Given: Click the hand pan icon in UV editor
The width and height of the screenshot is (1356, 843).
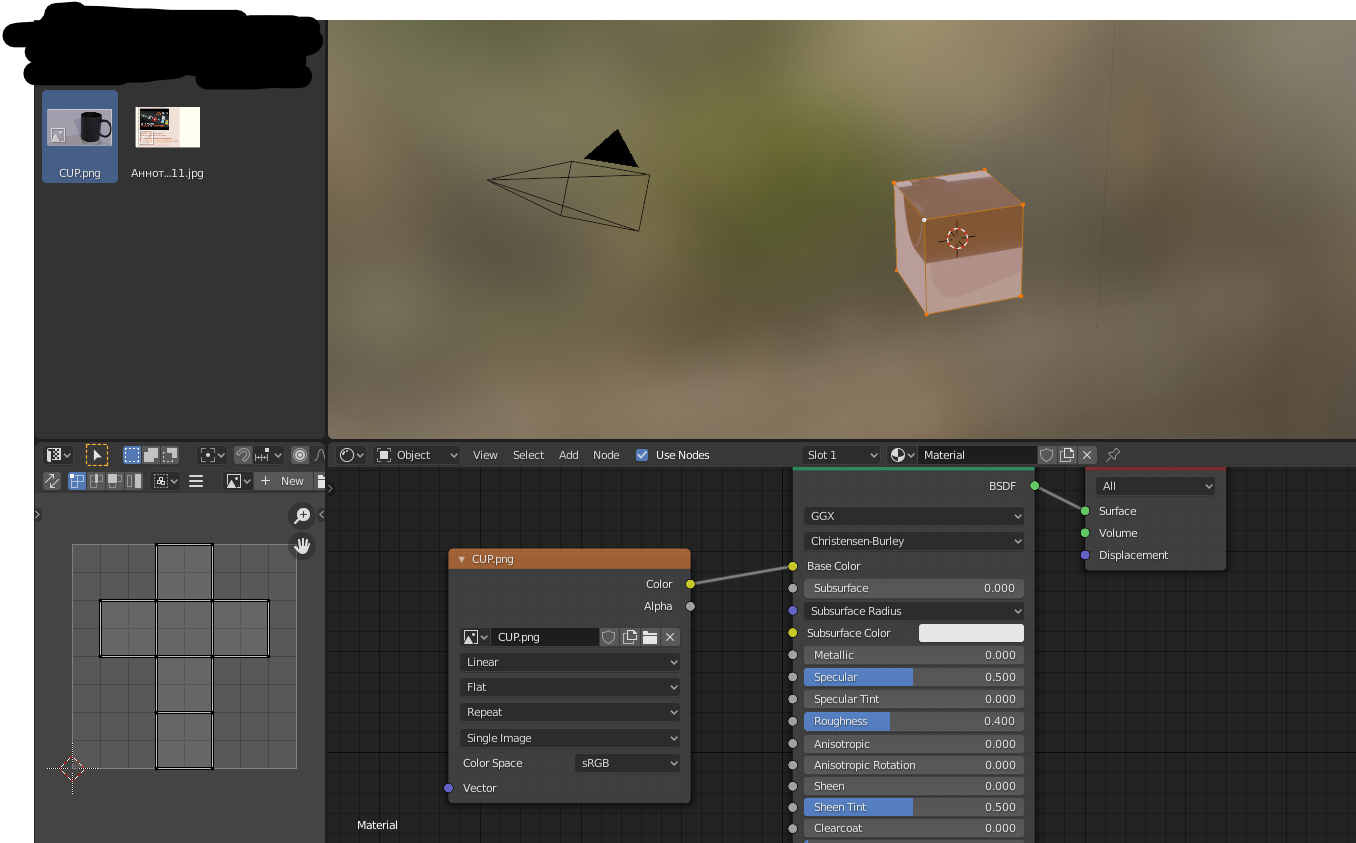Looking at the screenshot, I should (x=301, y=546).
